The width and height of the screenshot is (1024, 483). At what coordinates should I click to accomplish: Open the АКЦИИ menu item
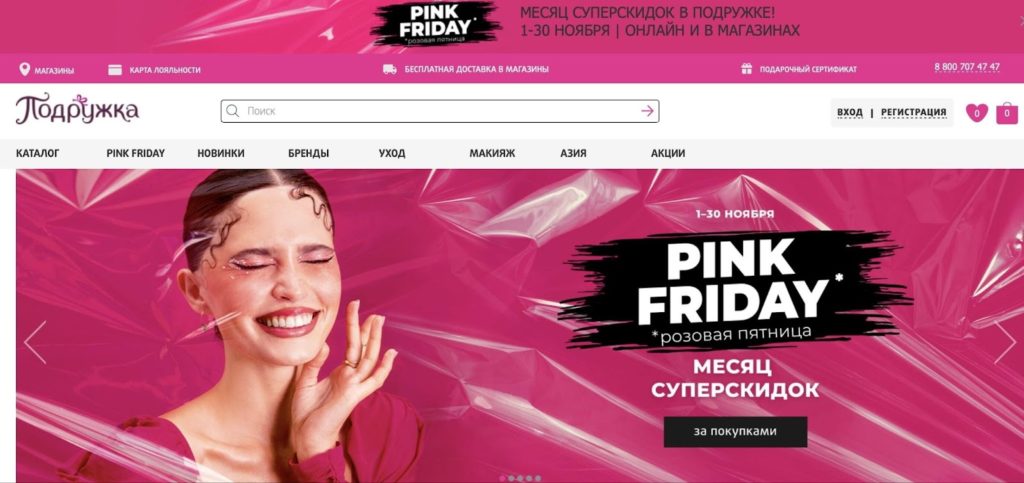[667, 153]
